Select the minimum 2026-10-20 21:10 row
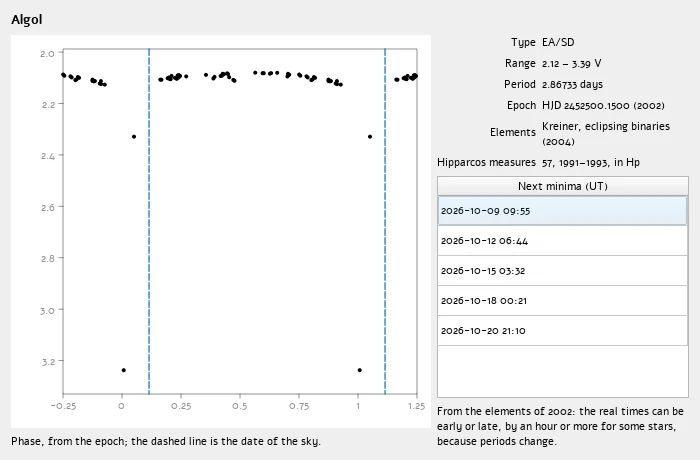The width and height of the screenshot is (700, 460). [562, 330]
